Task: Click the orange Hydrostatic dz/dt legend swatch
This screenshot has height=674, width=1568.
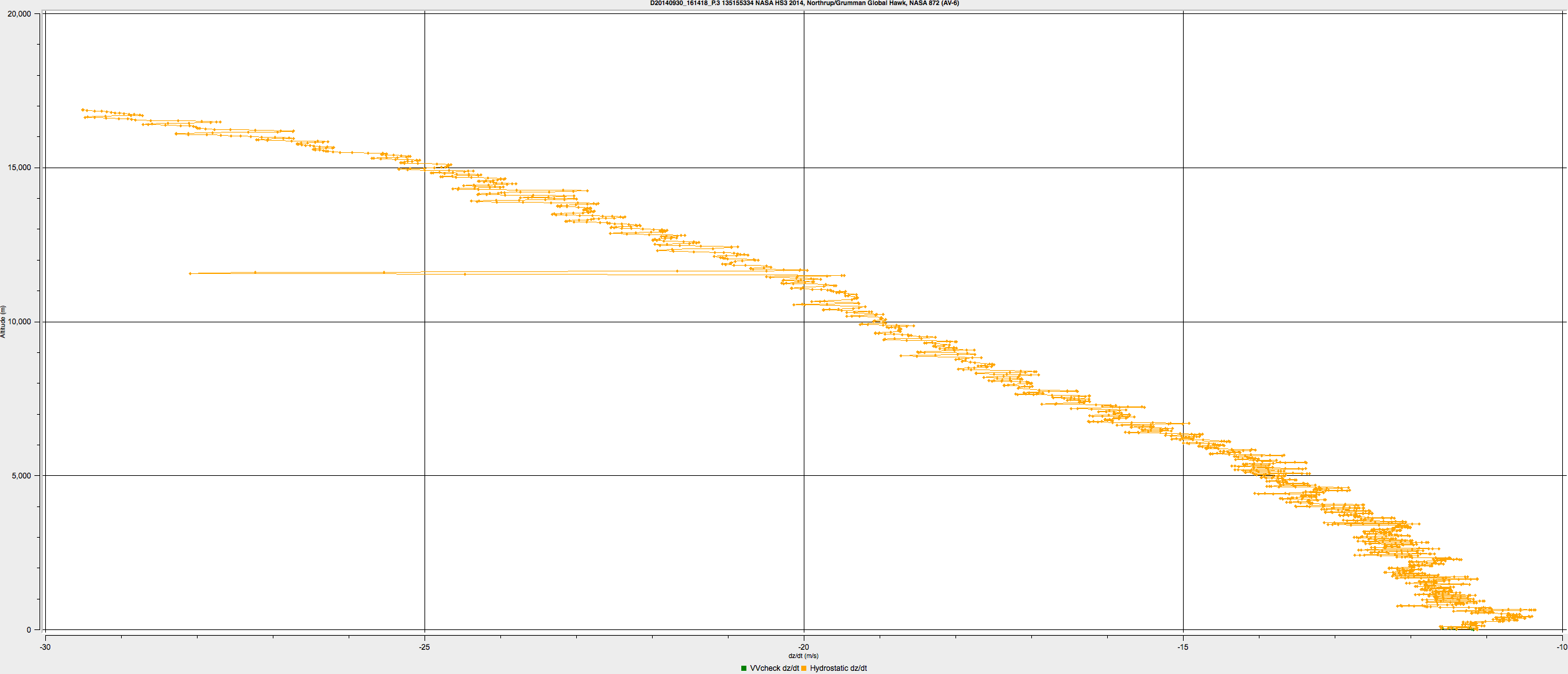Action: 804,668
